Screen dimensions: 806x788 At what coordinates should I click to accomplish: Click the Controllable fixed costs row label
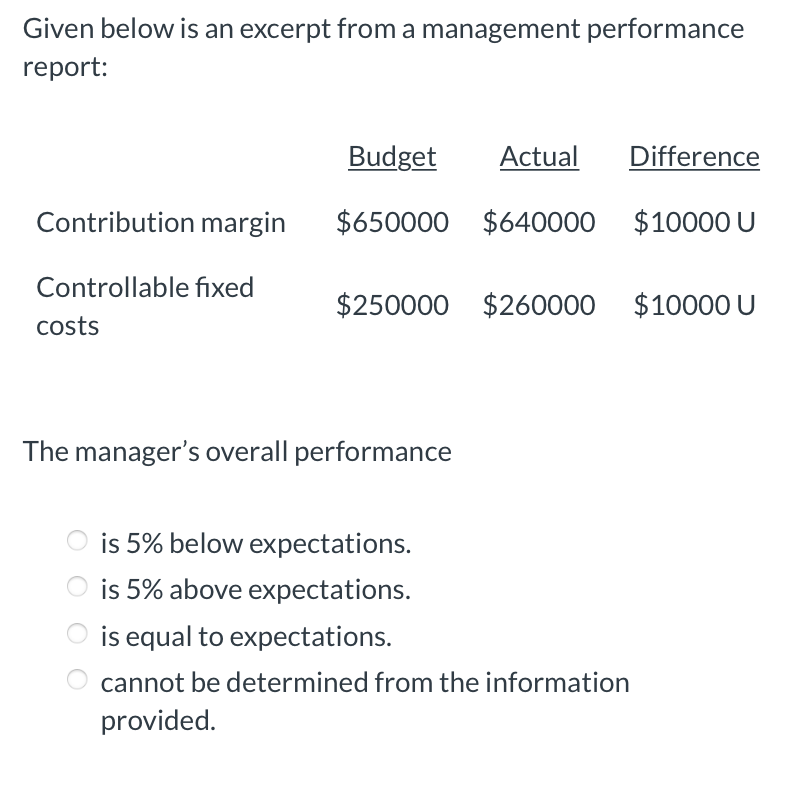point(145,305)
